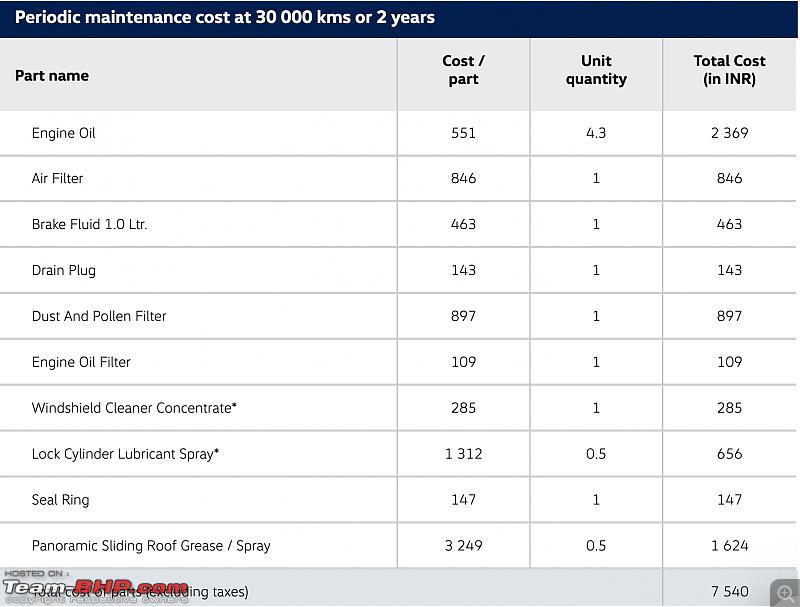Viewport: 800px width, 607px height.
Task: Select the 'Engine Oil' row label
Action: pyautogui.click(x=64, y=133)
